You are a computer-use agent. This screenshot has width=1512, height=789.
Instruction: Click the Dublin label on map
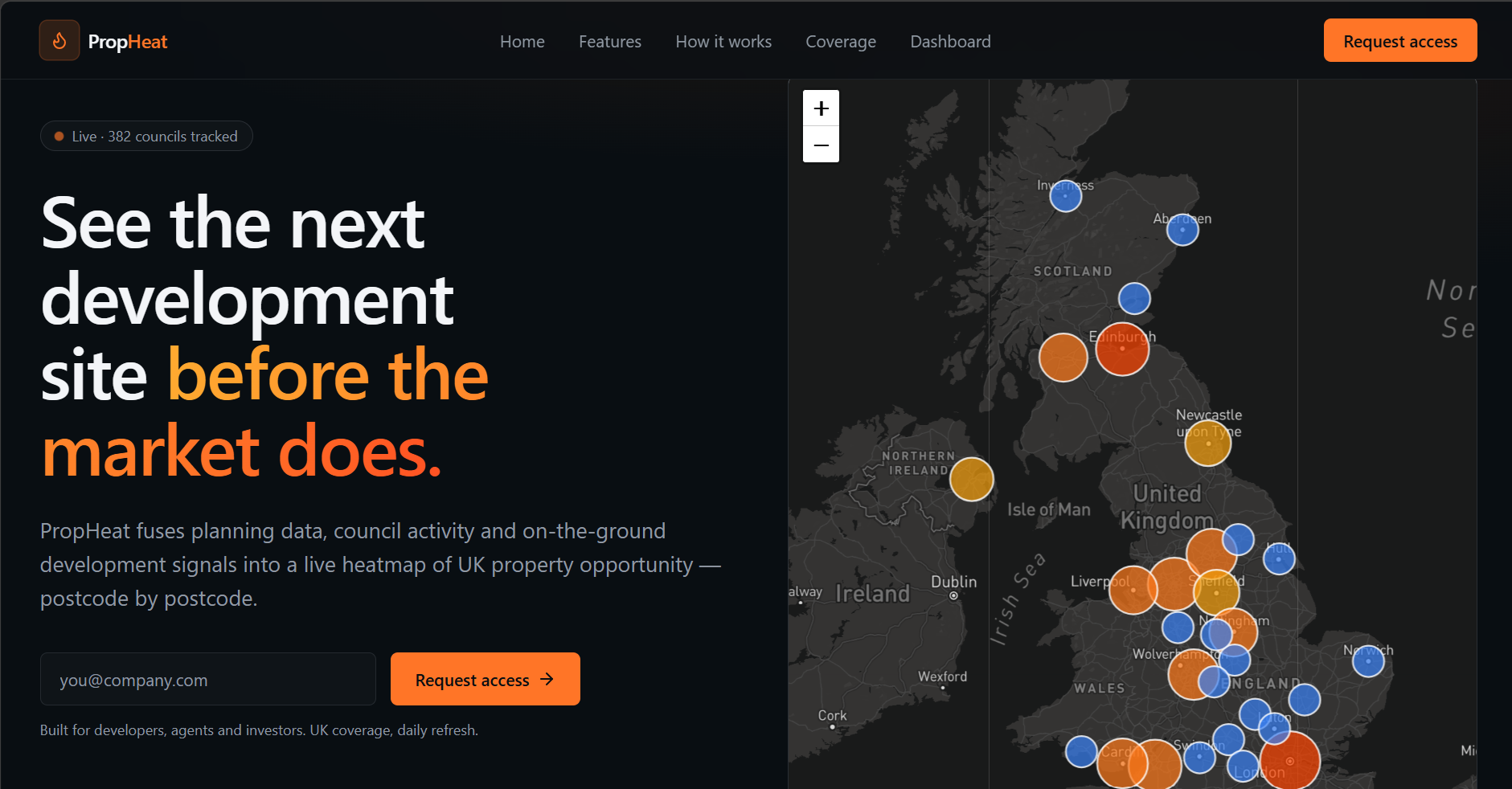954,582
